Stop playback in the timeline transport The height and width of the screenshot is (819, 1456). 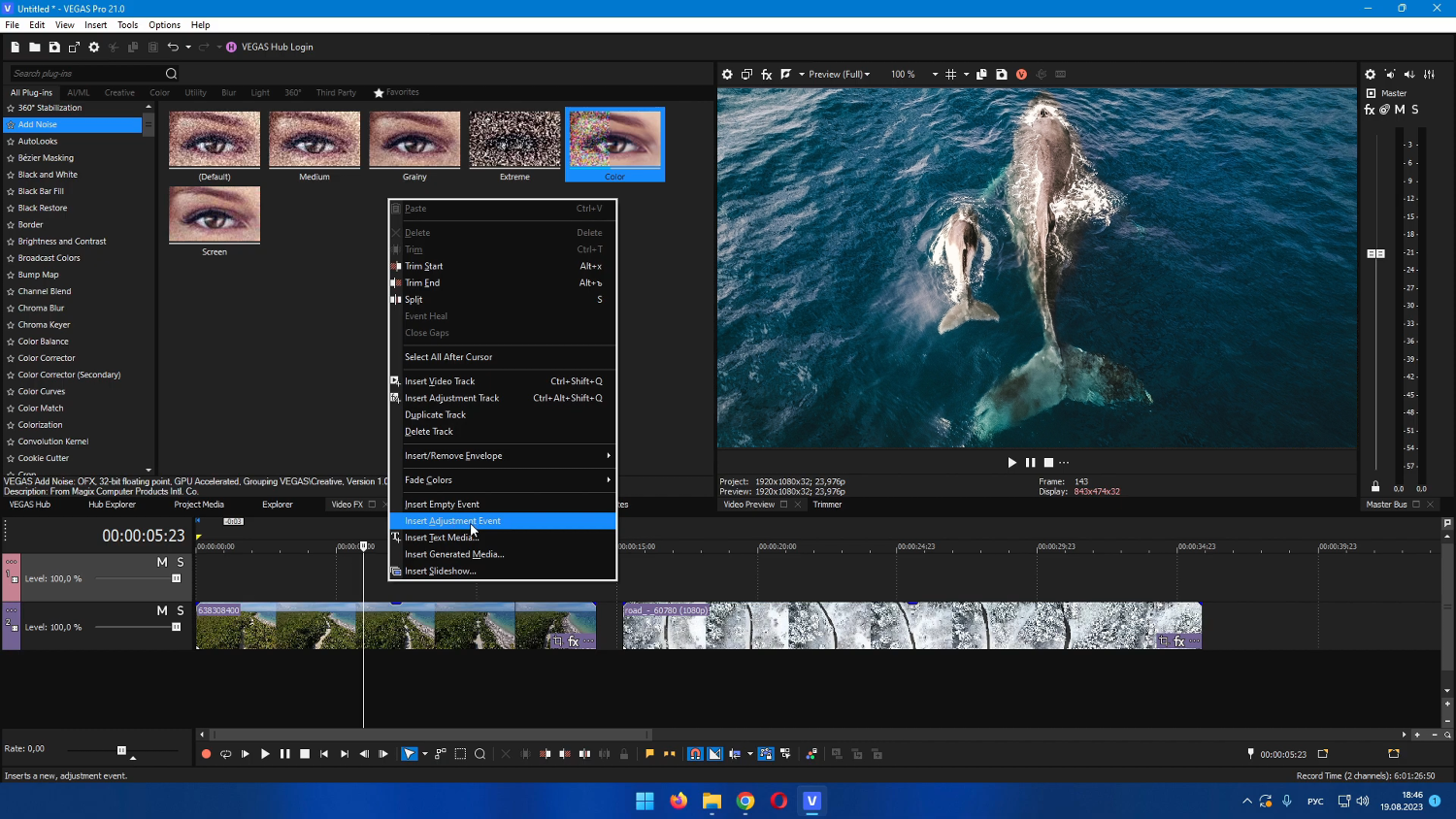(305, 754)
